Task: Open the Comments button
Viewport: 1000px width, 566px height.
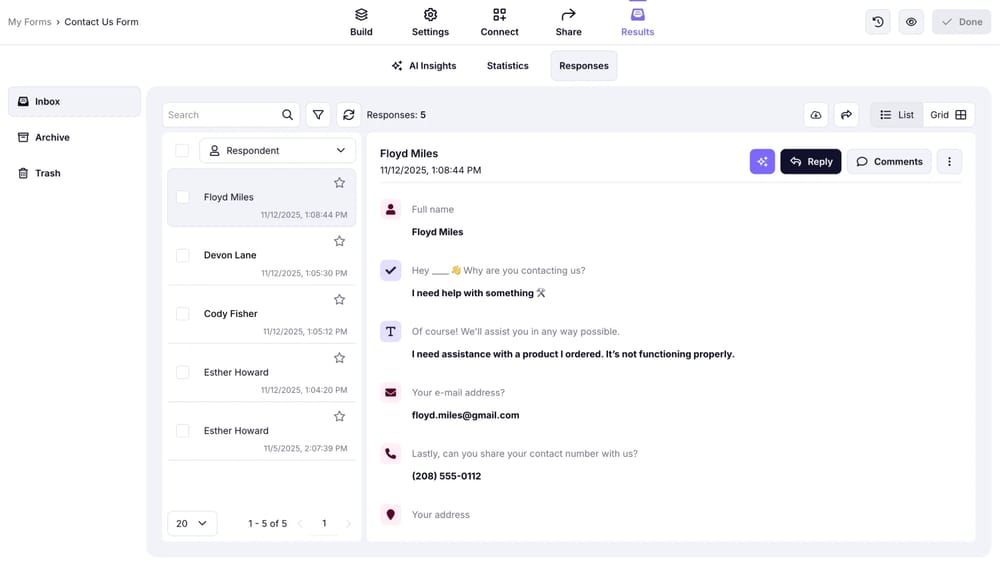Action: [889, 161]
